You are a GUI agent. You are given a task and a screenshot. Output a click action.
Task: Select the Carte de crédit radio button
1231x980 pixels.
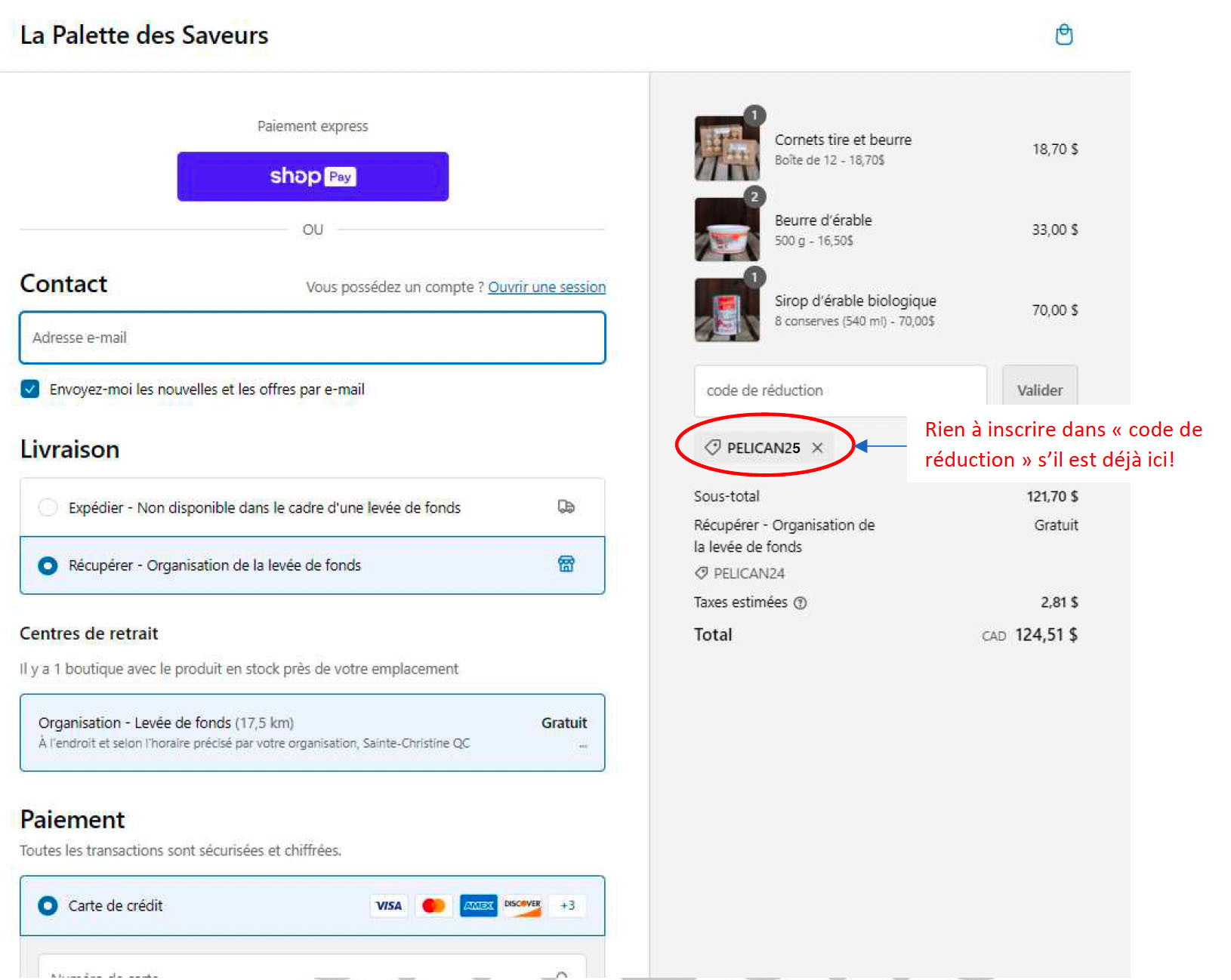48,905
